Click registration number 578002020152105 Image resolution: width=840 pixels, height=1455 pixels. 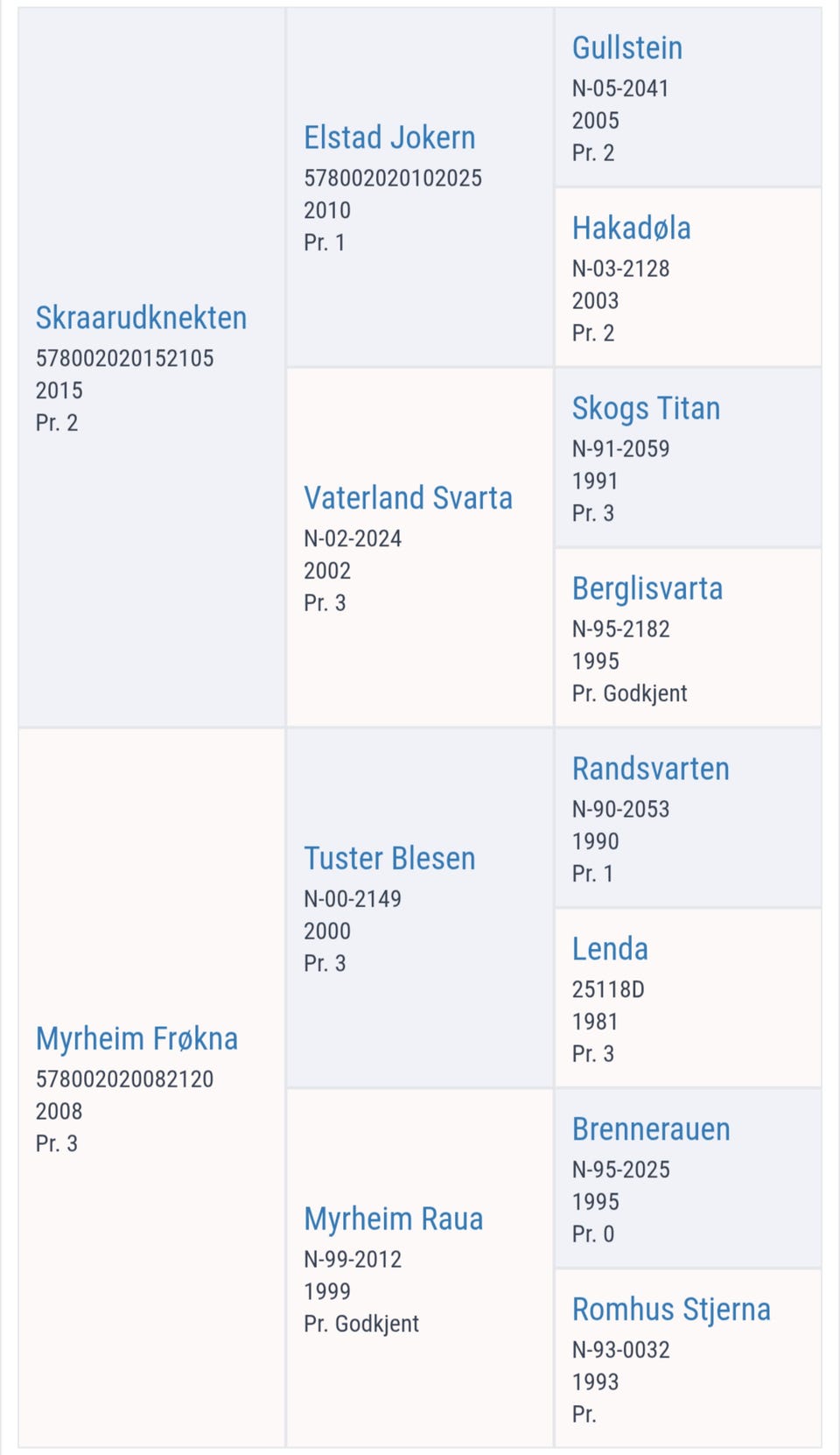coord(124,358)
